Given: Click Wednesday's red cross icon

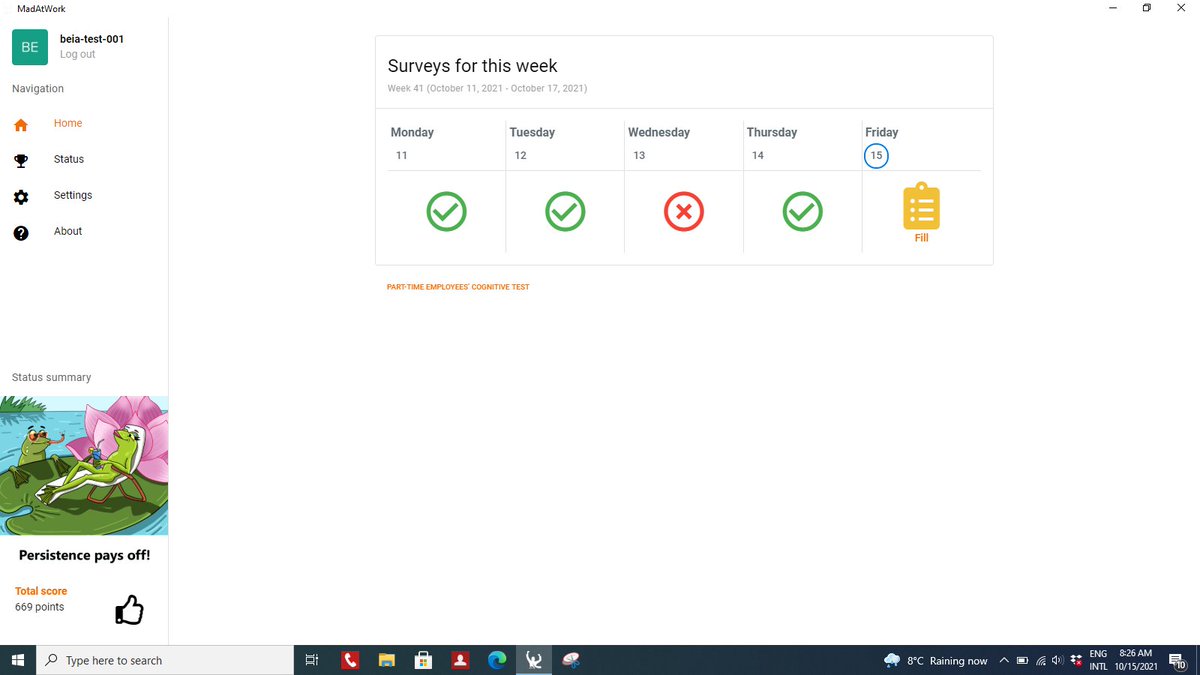Looking at the screenshot, I should [x=684, y=211].
